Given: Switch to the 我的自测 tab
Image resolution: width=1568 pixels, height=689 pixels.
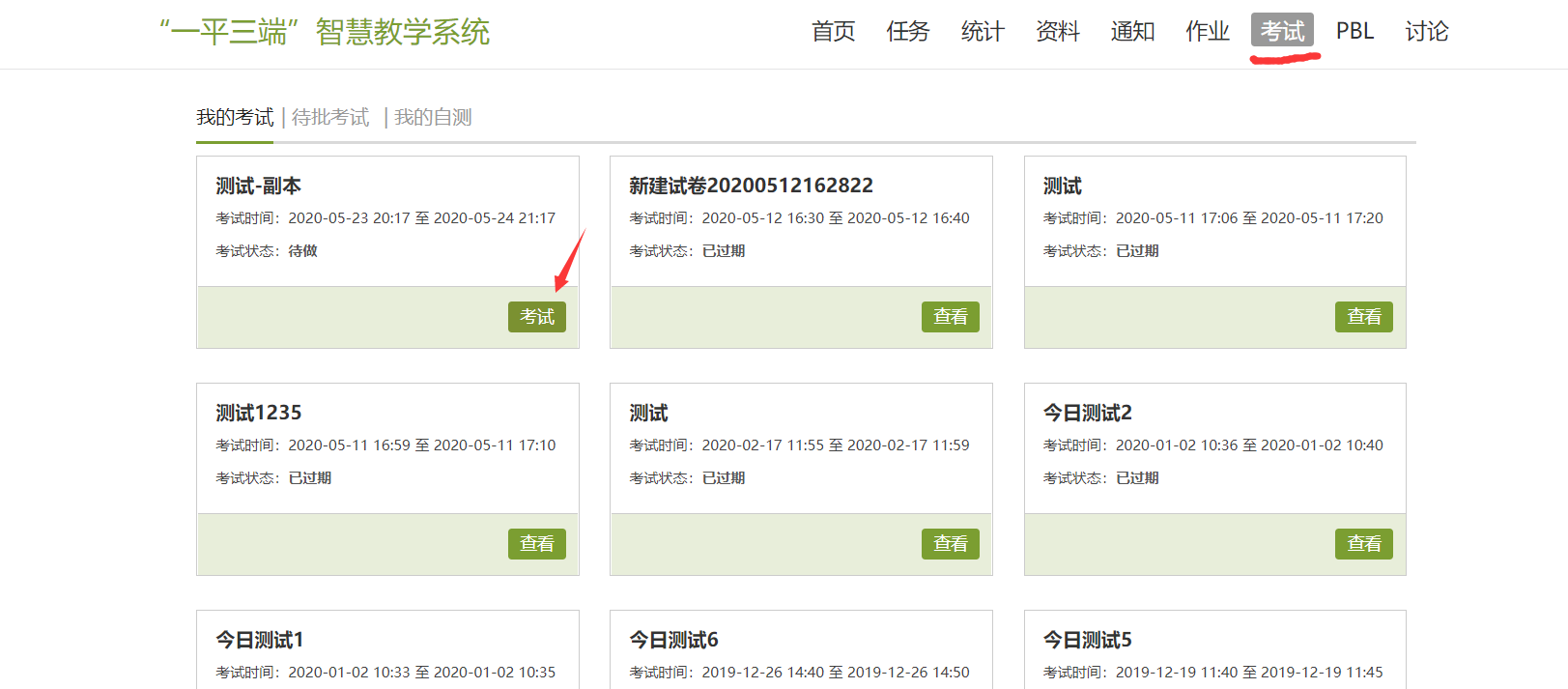Looking at the screenshot, I should click(x=433, y=118).
